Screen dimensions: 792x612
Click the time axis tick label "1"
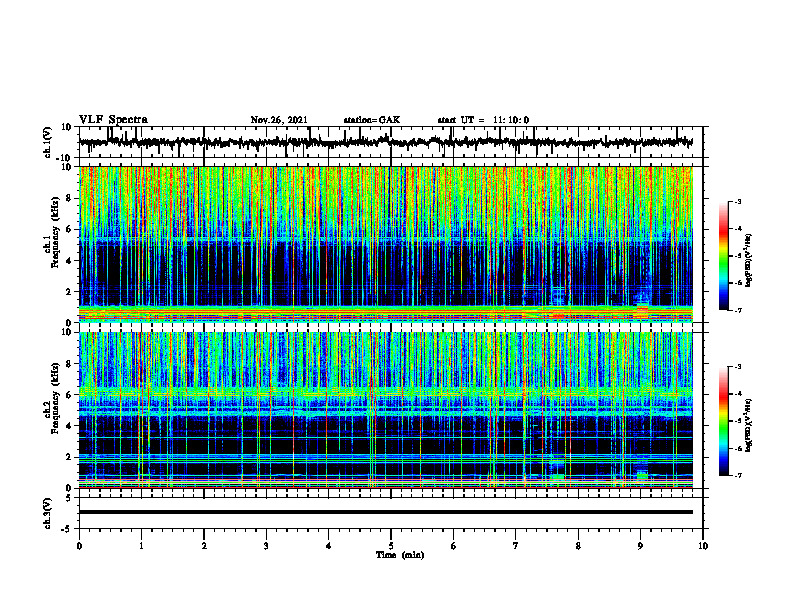(x=141, y=546)
